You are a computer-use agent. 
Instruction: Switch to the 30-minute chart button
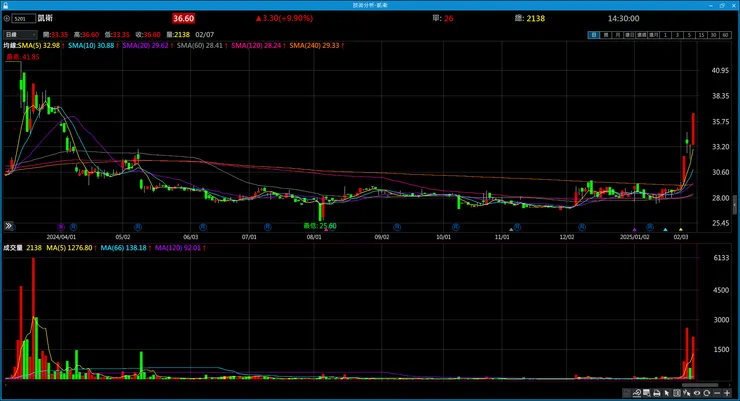pos(714,35)
